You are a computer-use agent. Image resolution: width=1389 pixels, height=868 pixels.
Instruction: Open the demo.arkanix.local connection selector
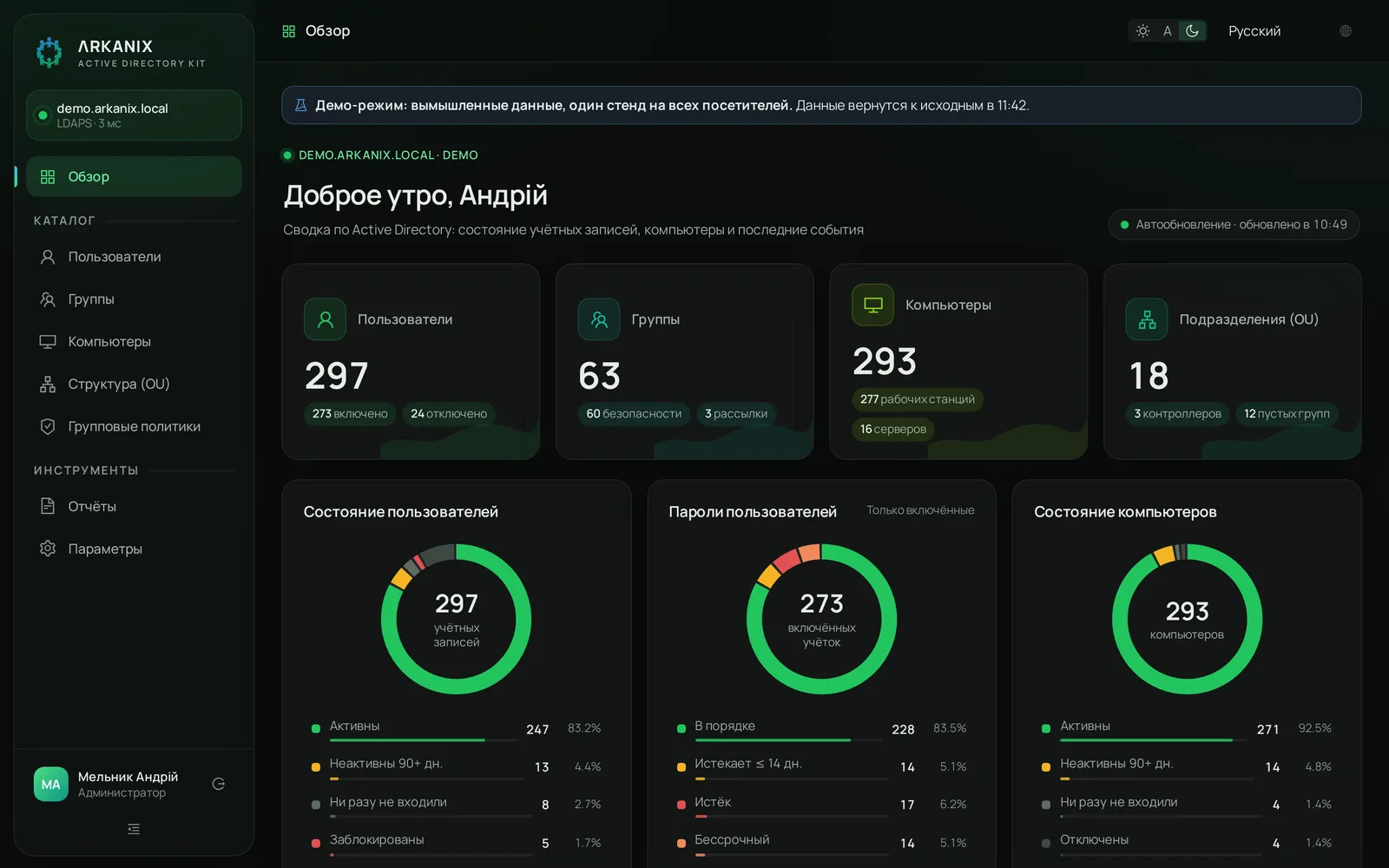tap(134, 115)
